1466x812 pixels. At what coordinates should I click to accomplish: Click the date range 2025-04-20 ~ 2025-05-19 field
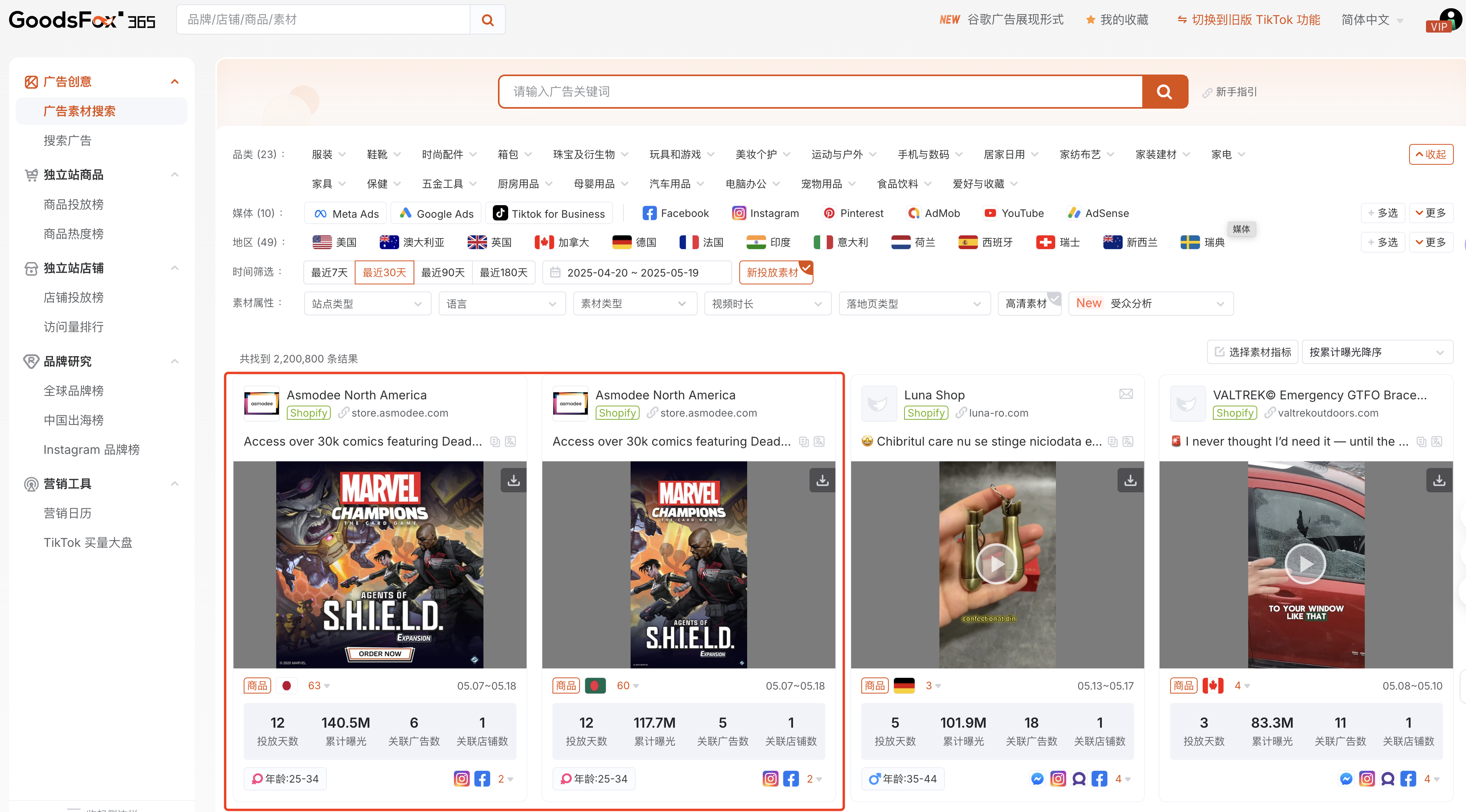tap(637, 273)
